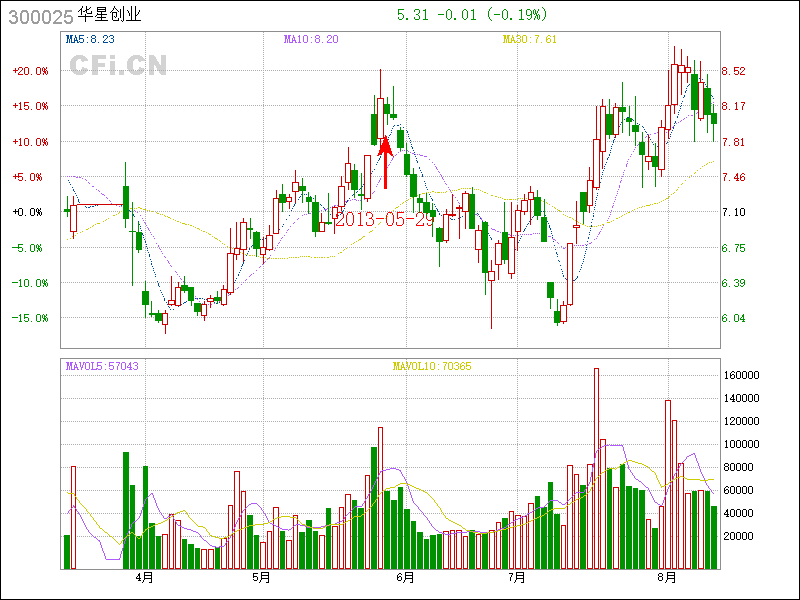This screenshot has width=800, height=600.
Task: Click the tallest red volume bar
Action: point(596,468)
